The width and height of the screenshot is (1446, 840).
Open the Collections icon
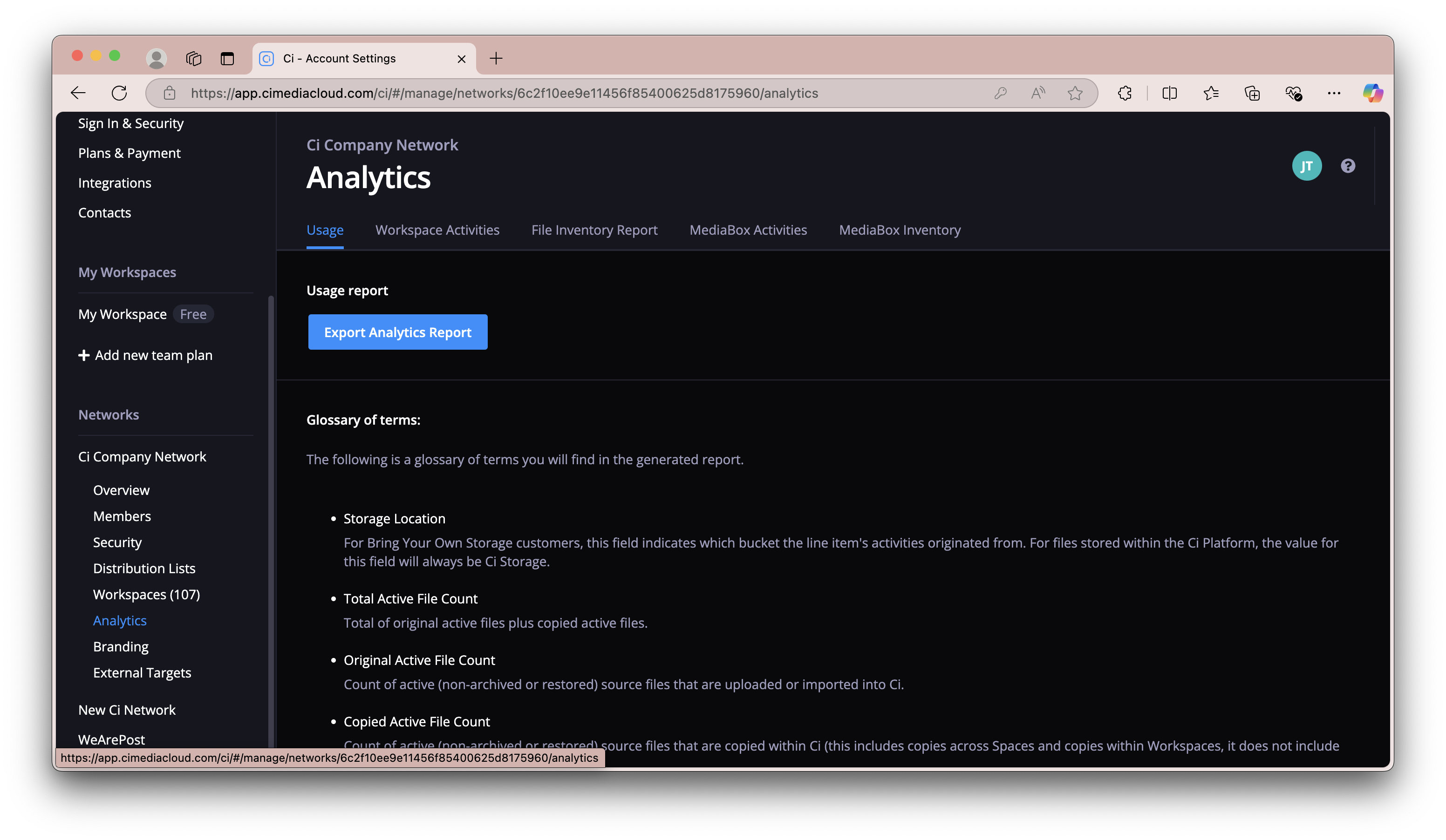[x=1252, y=93]
